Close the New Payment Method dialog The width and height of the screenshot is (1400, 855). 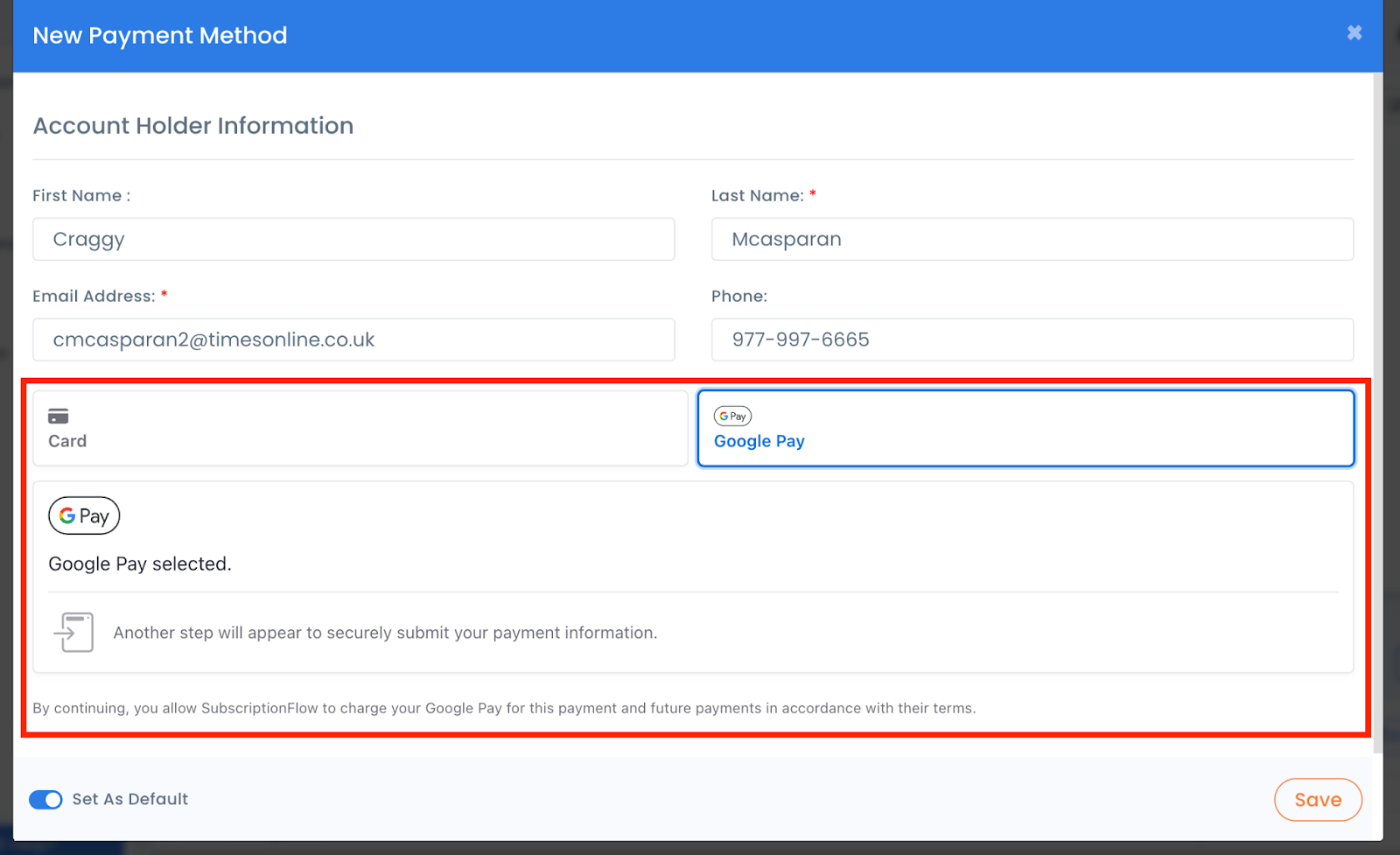(1354, 33)
